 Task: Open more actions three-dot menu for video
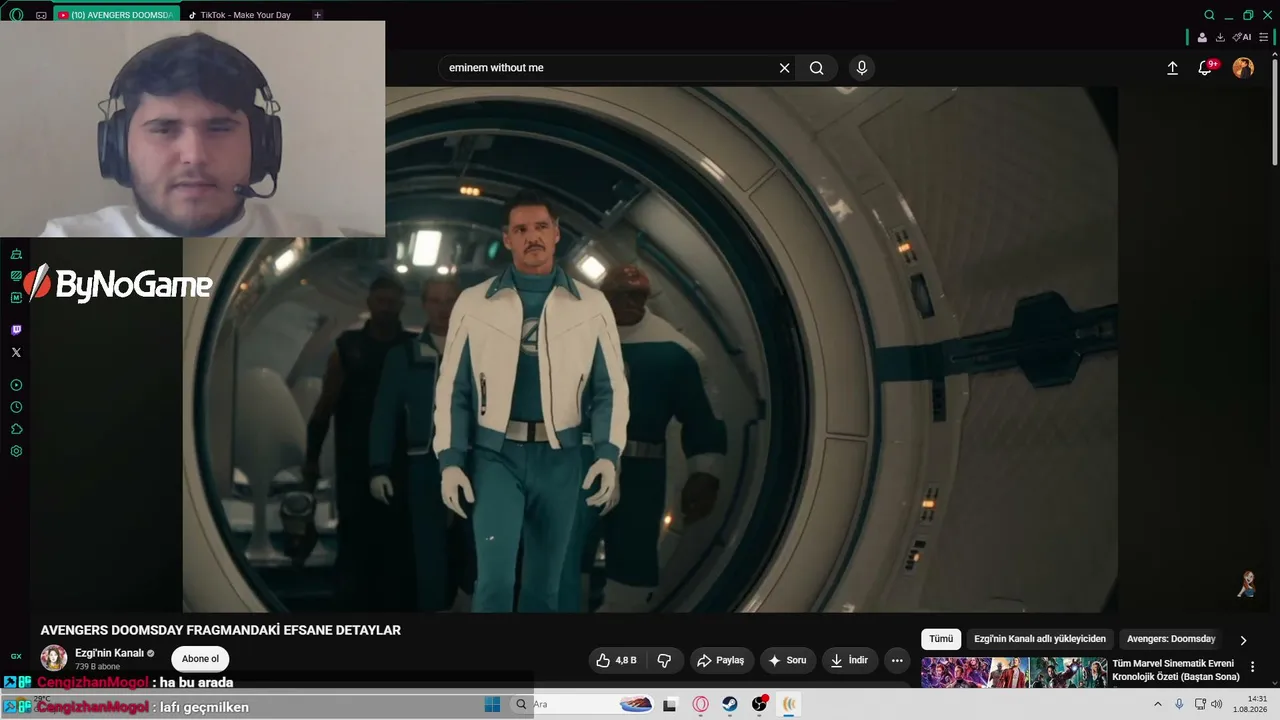pyautogui.click(x=897, y=660)
